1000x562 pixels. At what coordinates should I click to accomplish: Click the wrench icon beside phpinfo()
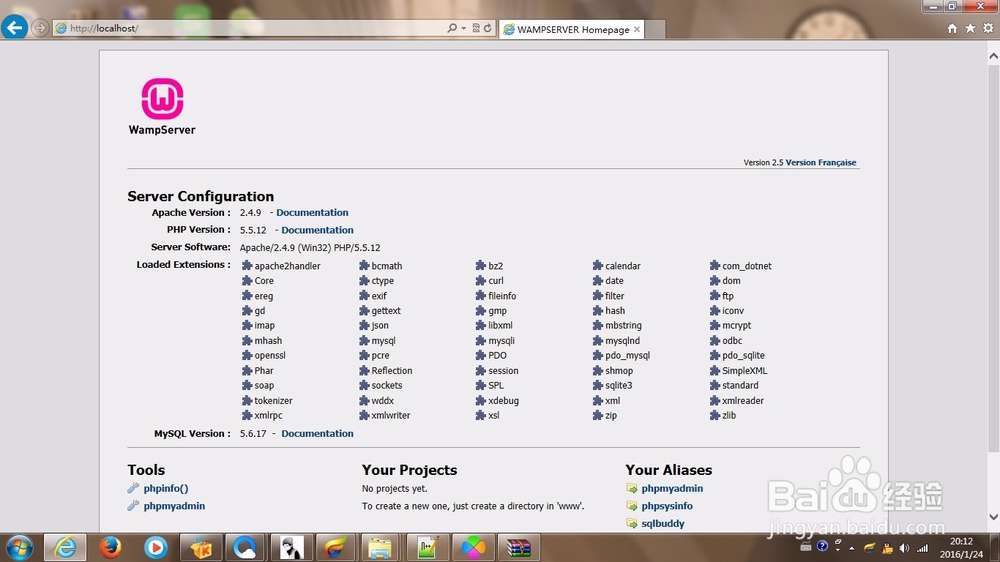click(x=133, y=488)
